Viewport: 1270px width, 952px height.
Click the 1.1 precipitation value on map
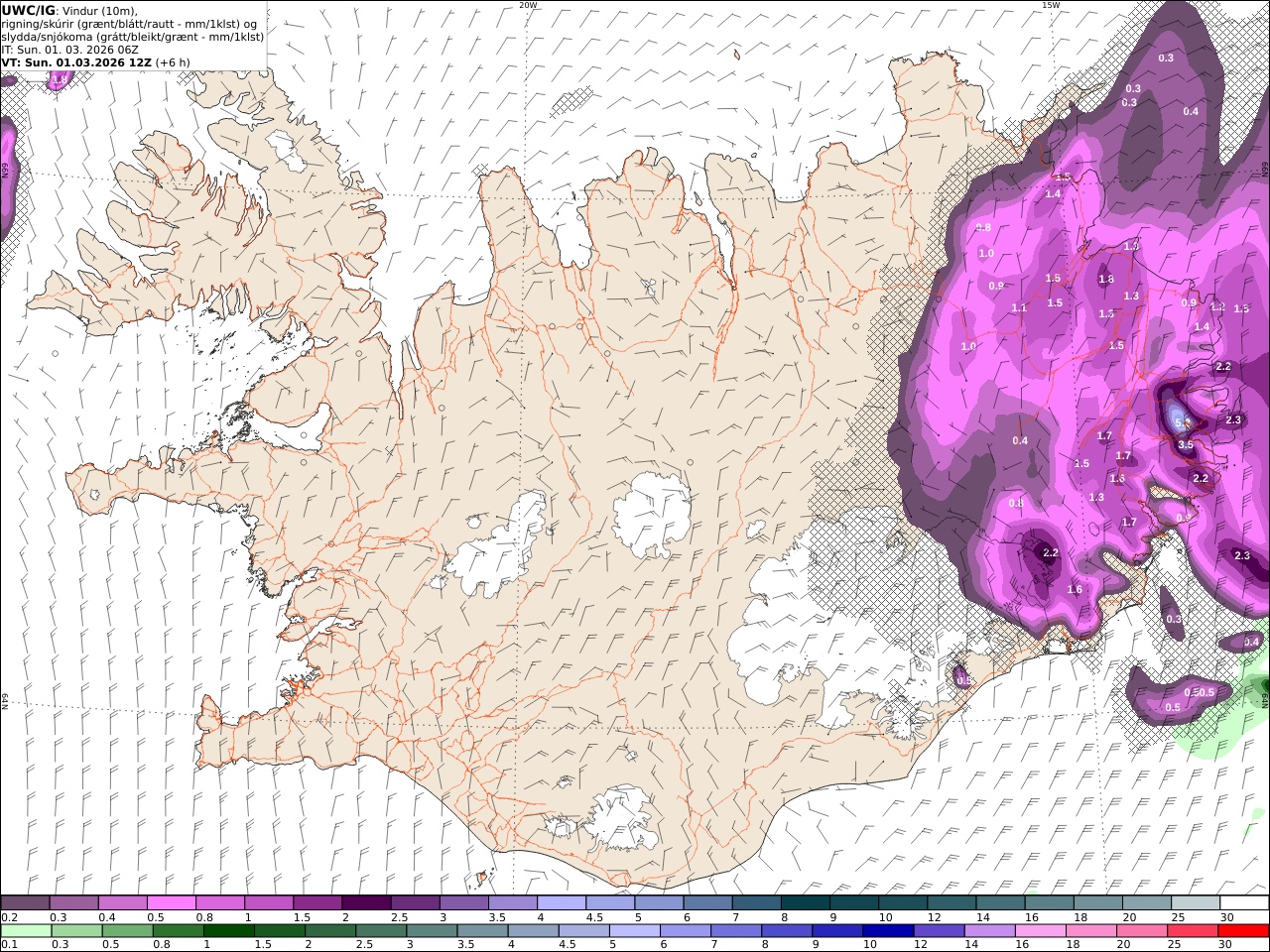point(1019,308)
